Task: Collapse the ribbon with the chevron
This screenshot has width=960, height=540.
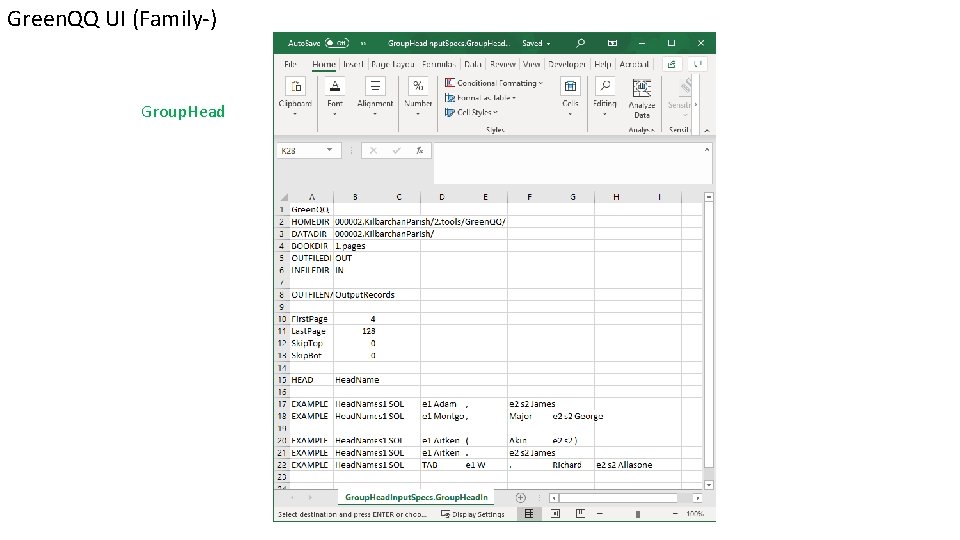Action: pyautogui.click(x=707, y=130)
